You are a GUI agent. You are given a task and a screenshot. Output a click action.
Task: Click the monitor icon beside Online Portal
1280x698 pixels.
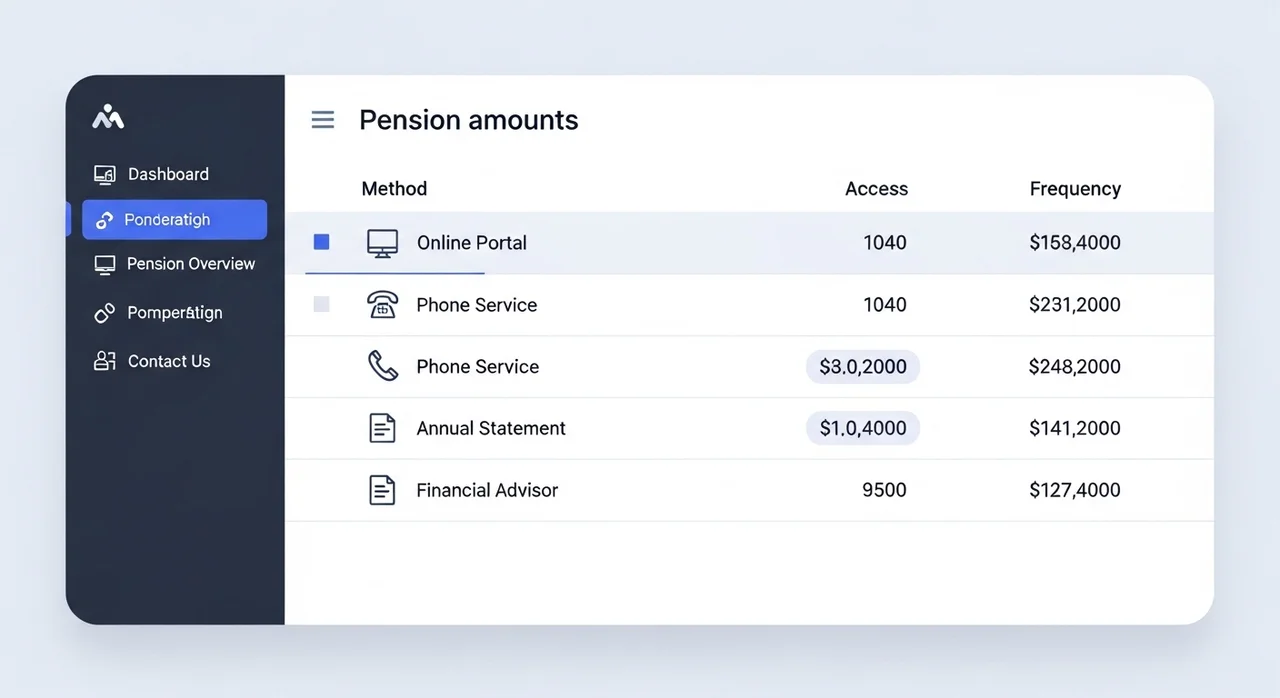coord(382,243)
